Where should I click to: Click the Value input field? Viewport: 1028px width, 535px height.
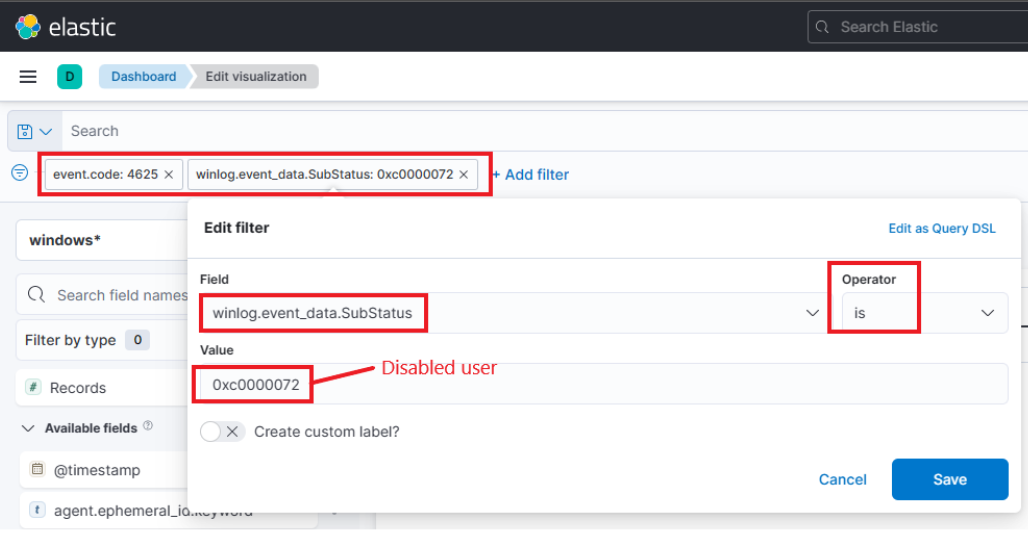tap(600, 384)
